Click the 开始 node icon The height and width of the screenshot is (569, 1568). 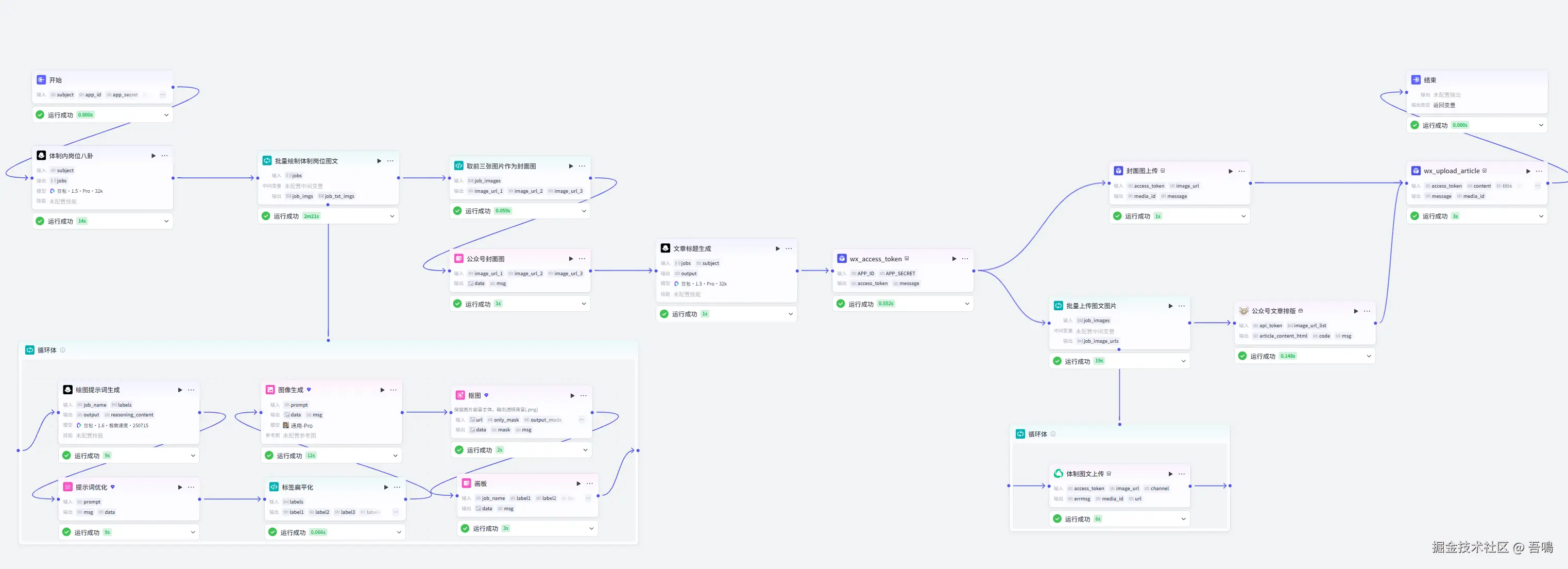click(41, 80)
